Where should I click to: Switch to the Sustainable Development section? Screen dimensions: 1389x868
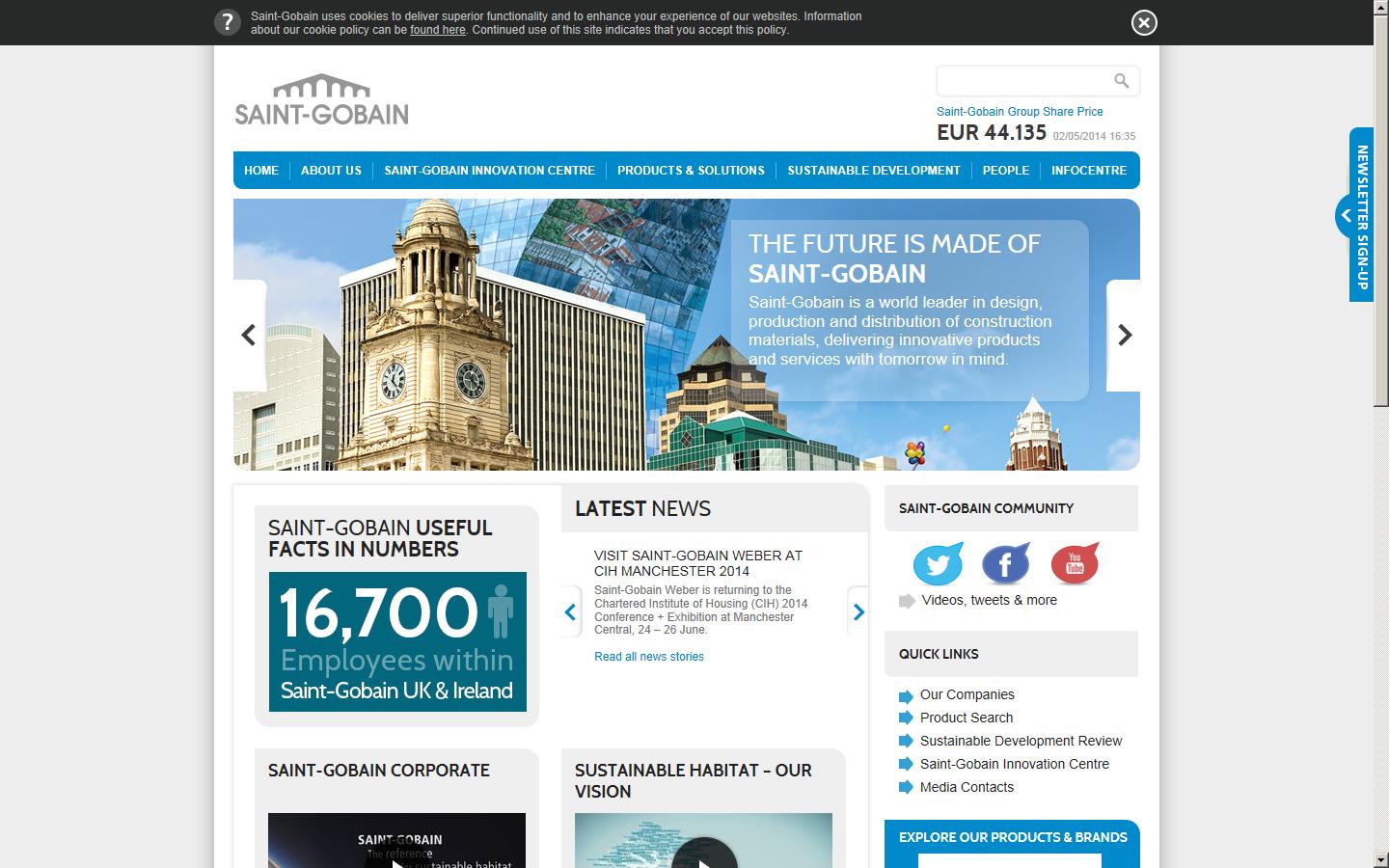pos(873,170)
